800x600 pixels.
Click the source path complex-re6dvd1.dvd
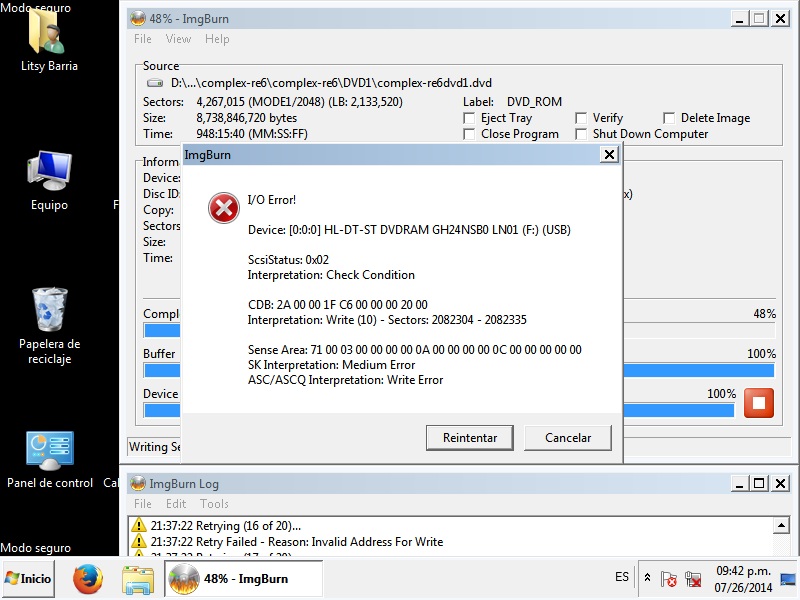coord(331,83)
